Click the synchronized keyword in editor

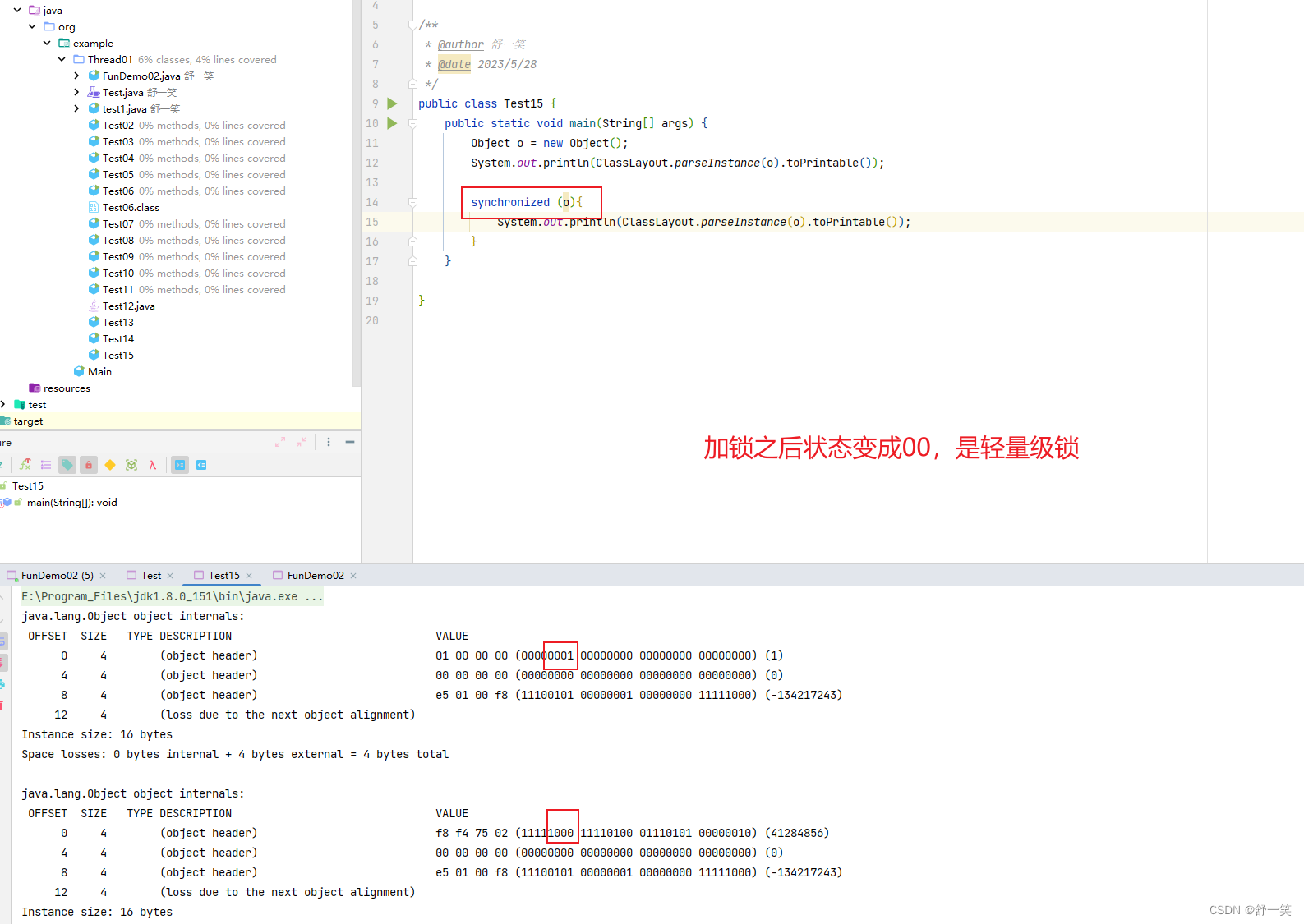pyautogui.click(x=510, y=202)
